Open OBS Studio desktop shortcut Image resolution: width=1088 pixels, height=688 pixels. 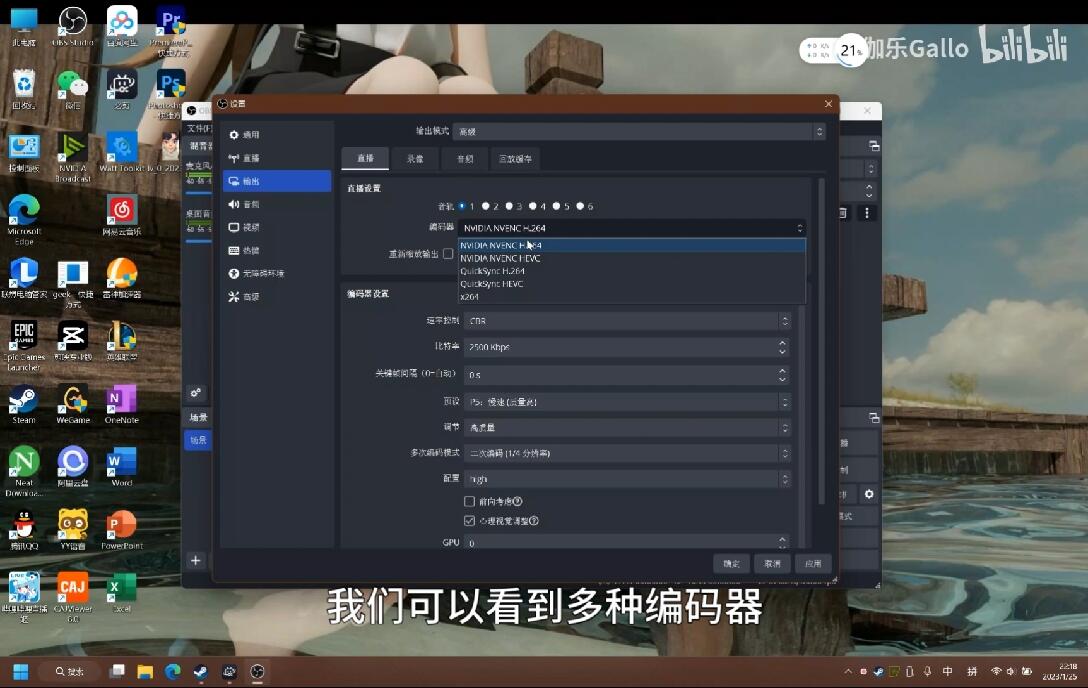[x=73, y=26]
